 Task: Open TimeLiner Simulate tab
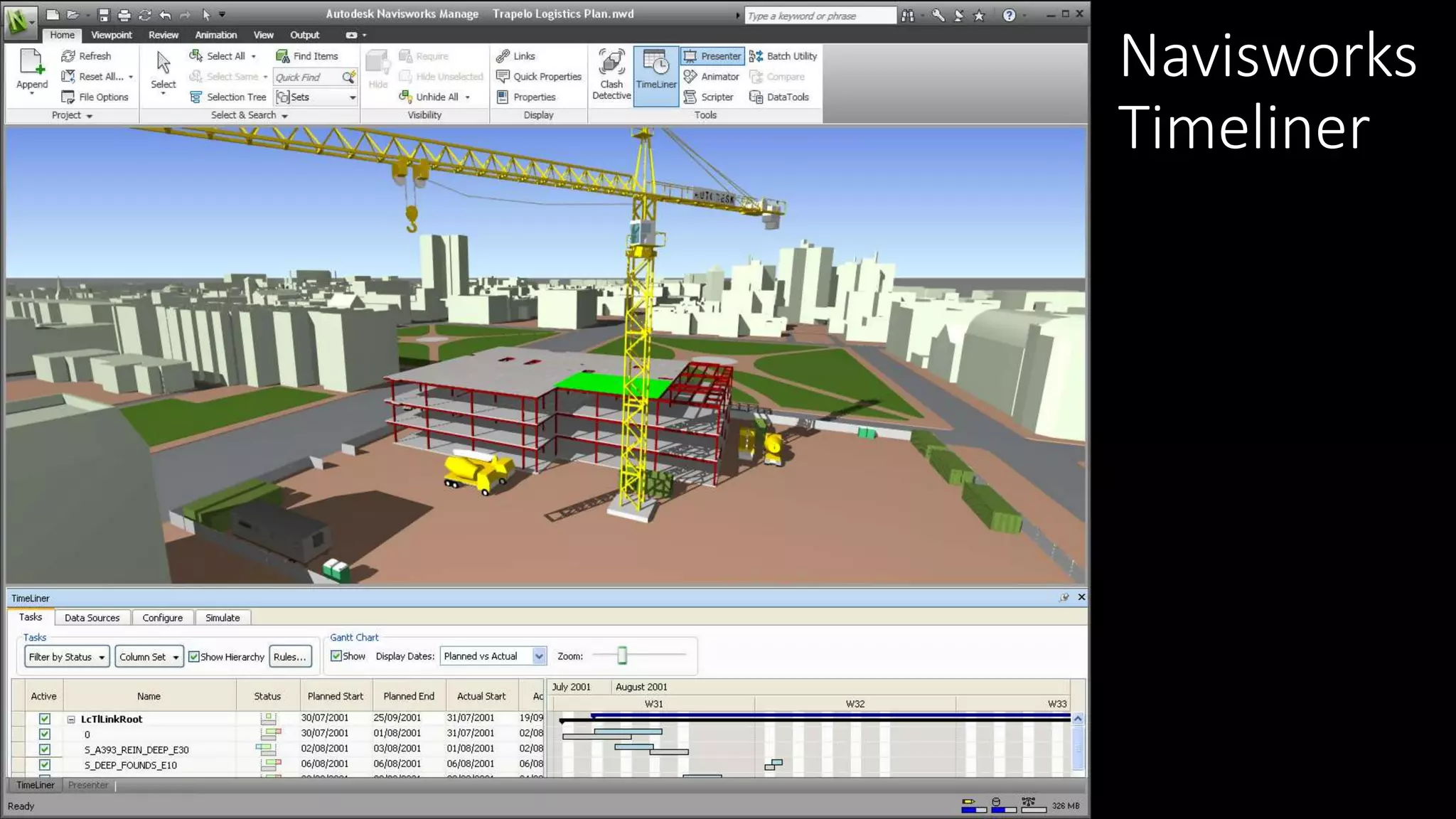(223, 618)
